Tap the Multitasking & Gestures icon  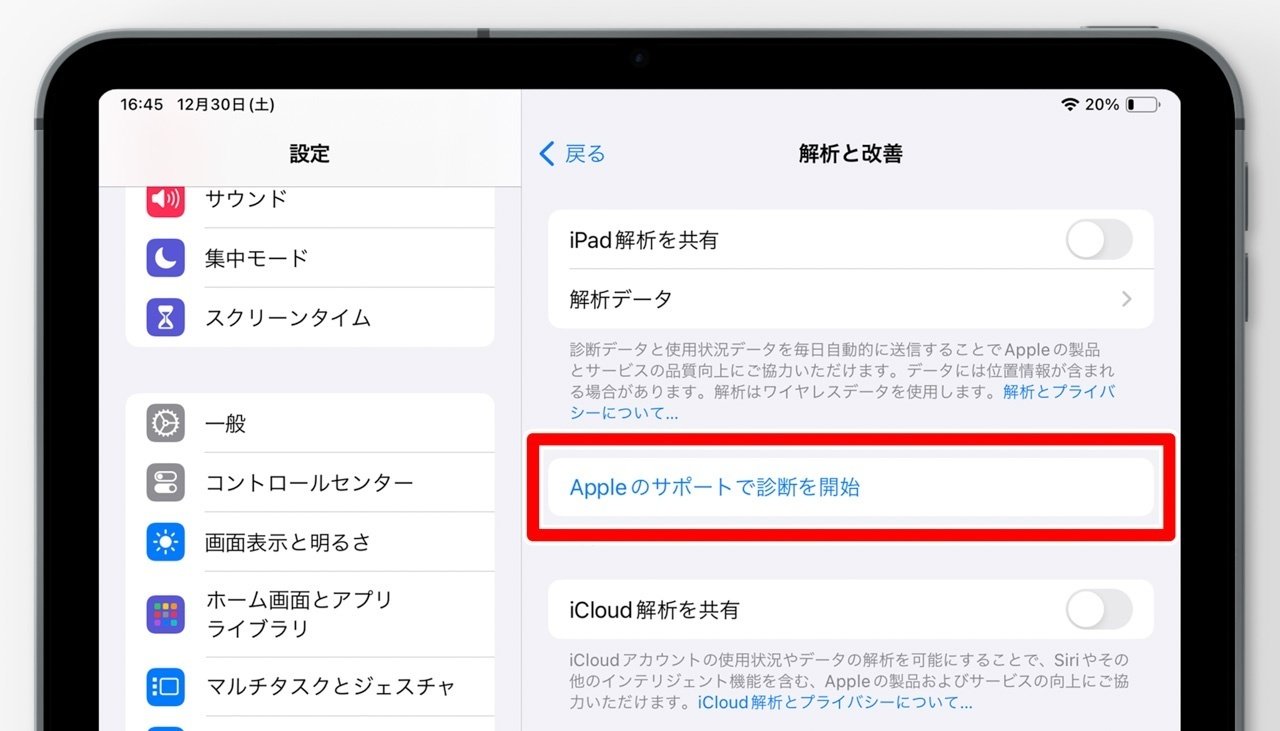pos(165,687)
